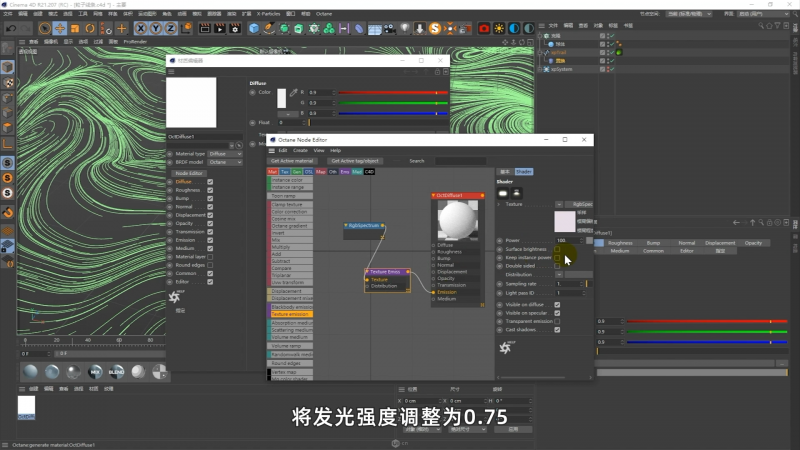Click the Floor grid object icon
Screen dimensions: 800x450
(x=374, y=29)
